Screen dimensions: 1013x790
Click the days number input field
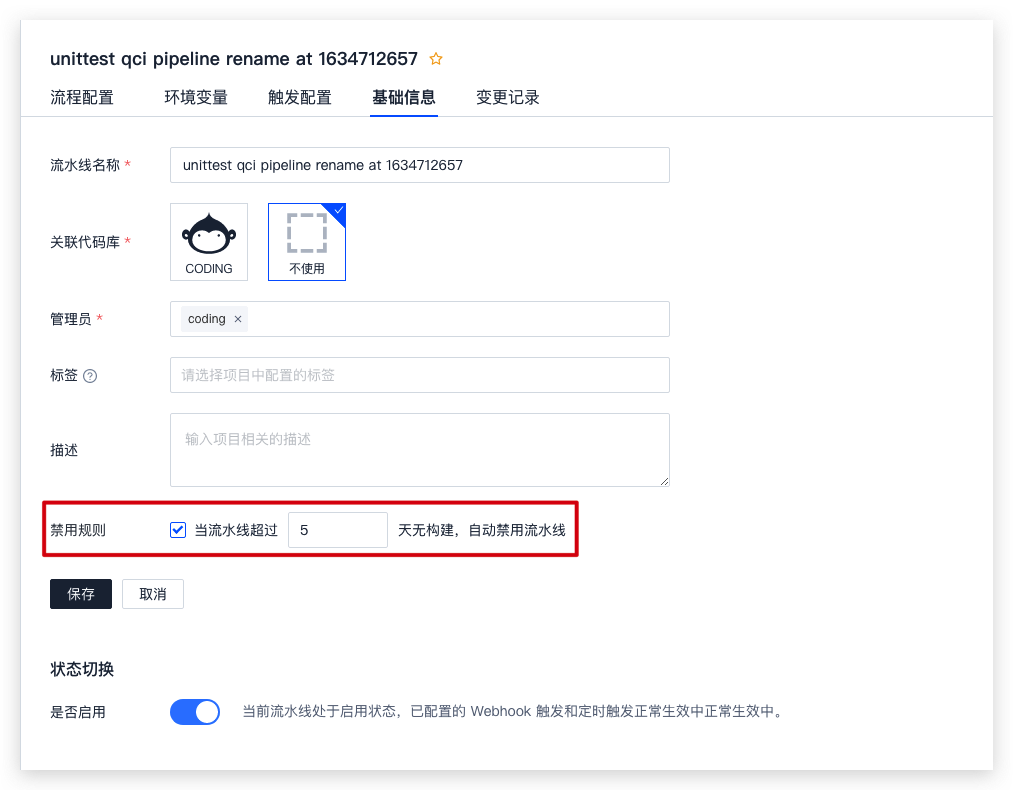[337, 530]
